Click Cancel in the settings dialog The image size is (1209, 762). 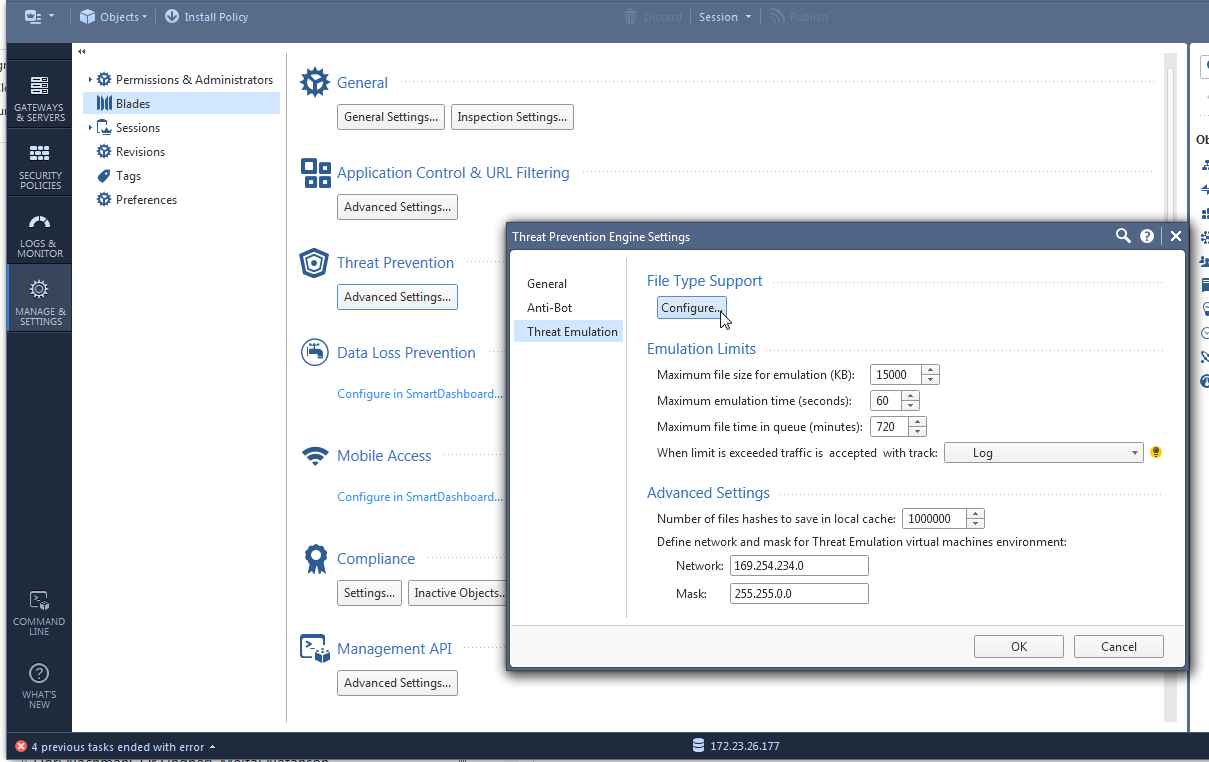pyautogui.click(x=1119, y=647)
